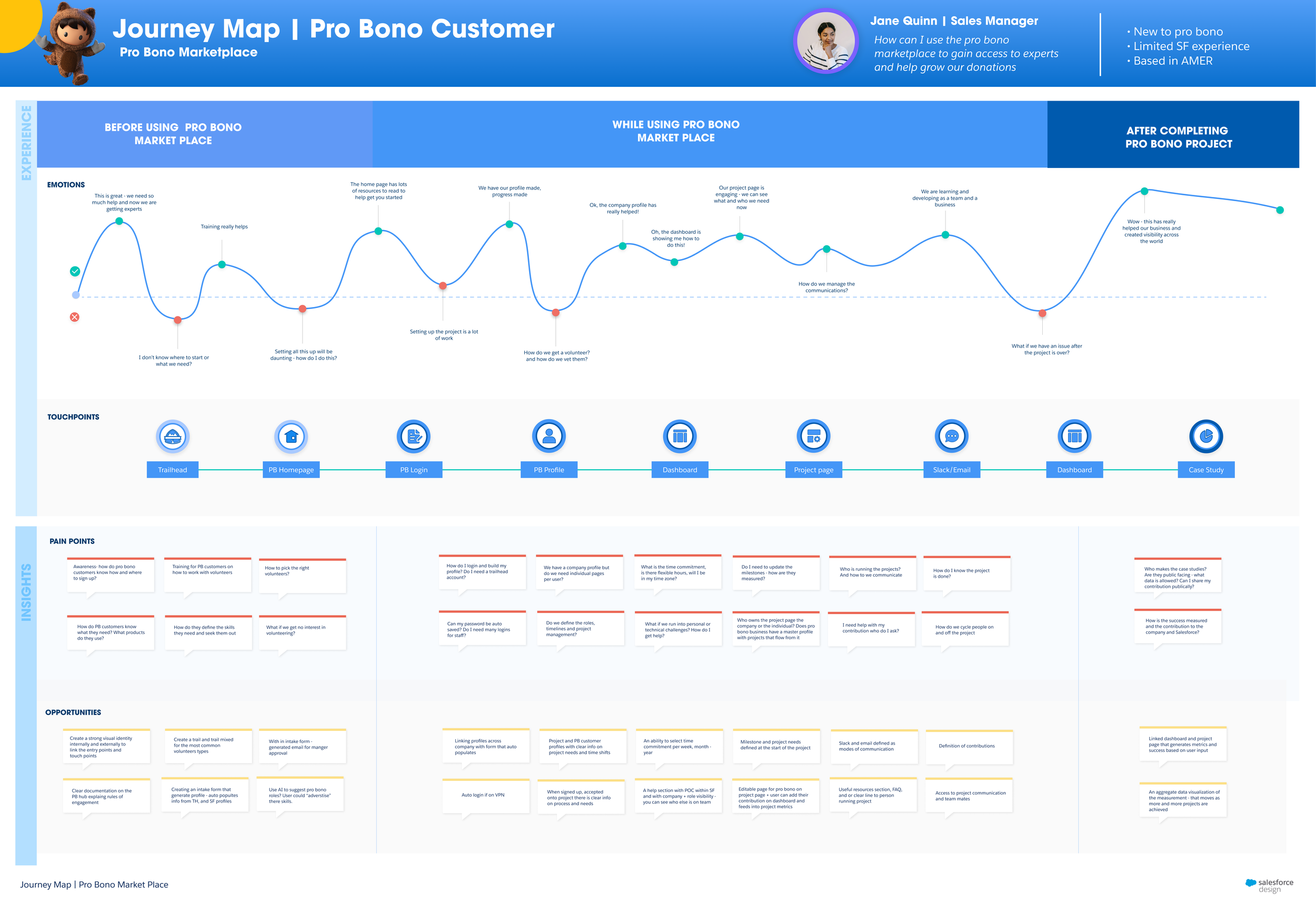Select the After Completing Pro Bono Project phase header
Screen dimensions: 1316x911
(1173, 134)
